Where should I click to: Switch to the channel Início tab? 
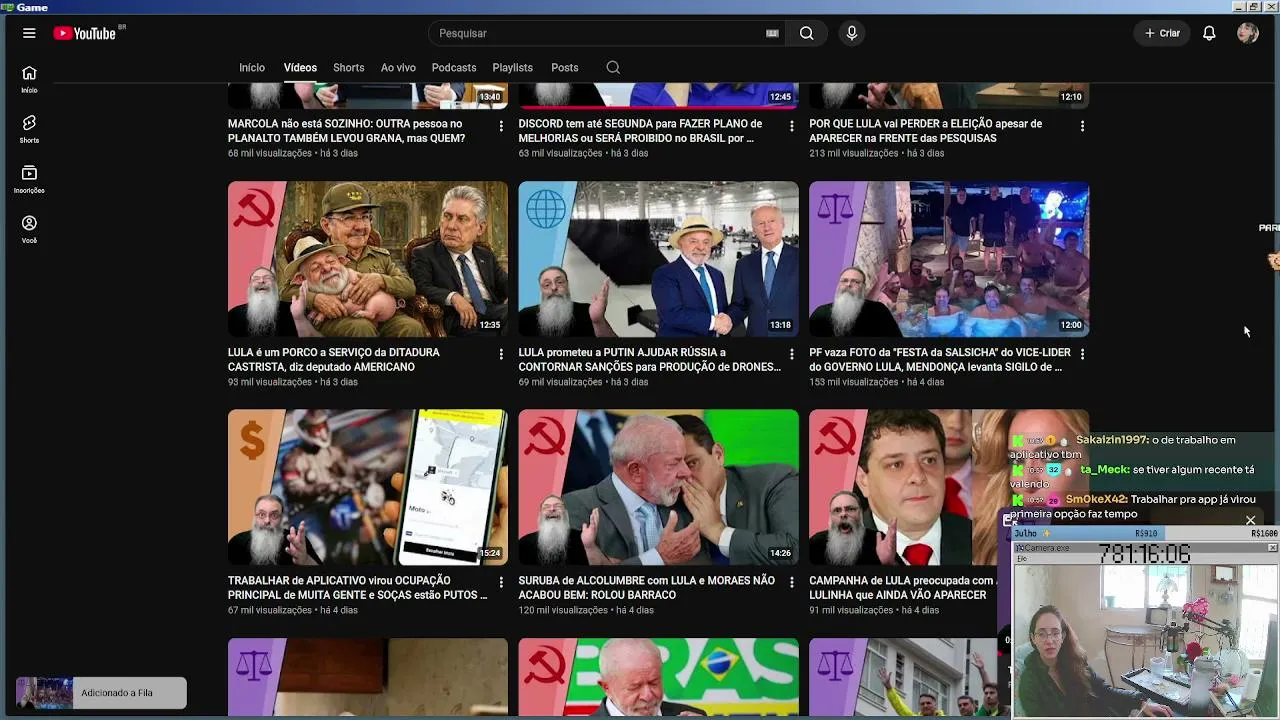[x=252, y=67]
